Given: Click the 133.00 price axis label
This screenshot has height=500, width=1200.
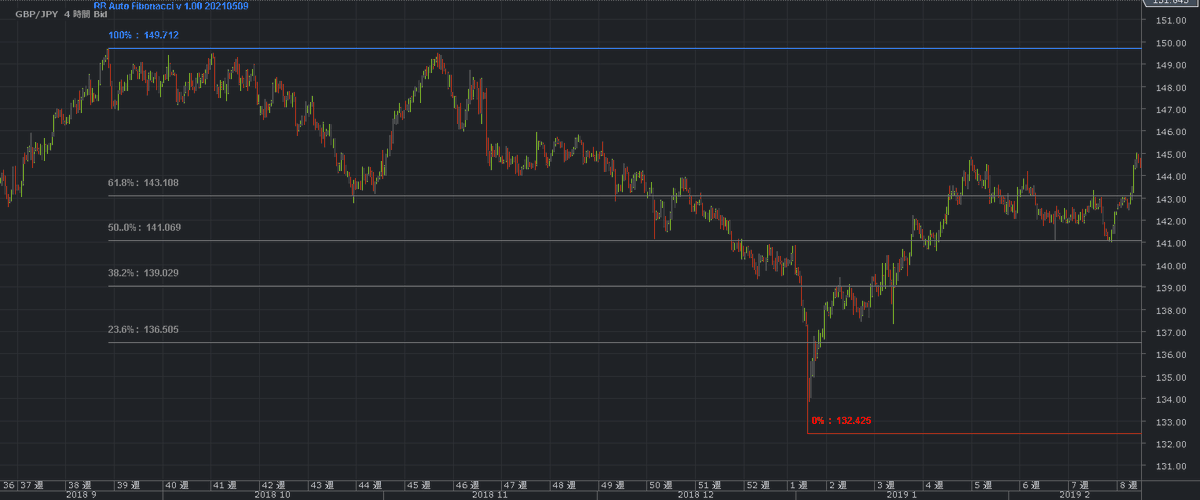Looking at the screenshot, I should [x=1169, y=422].
